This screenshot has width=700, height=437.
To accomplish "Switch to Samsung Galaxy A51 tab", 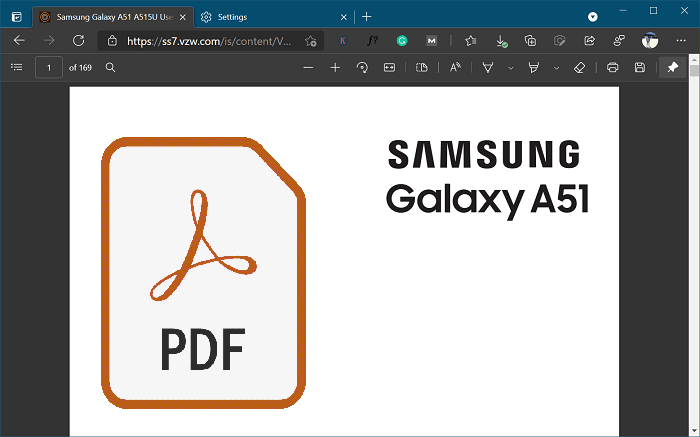I will tap(113, 17).
